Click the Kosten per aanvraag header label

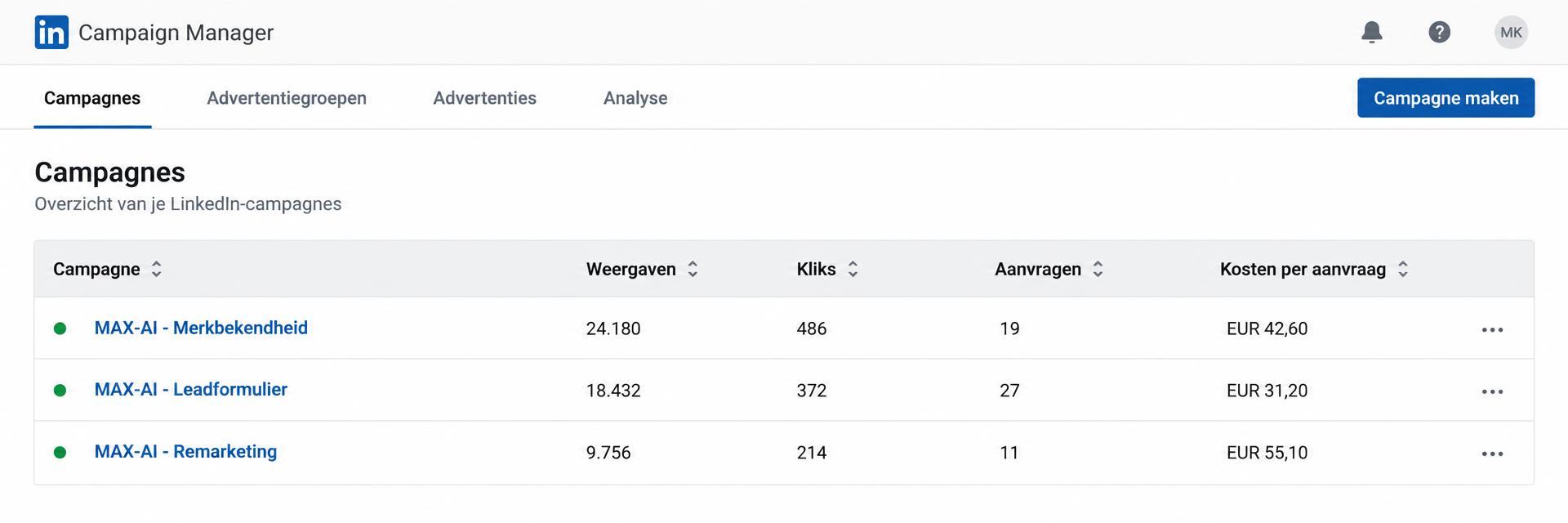[x=1303, y=269]
